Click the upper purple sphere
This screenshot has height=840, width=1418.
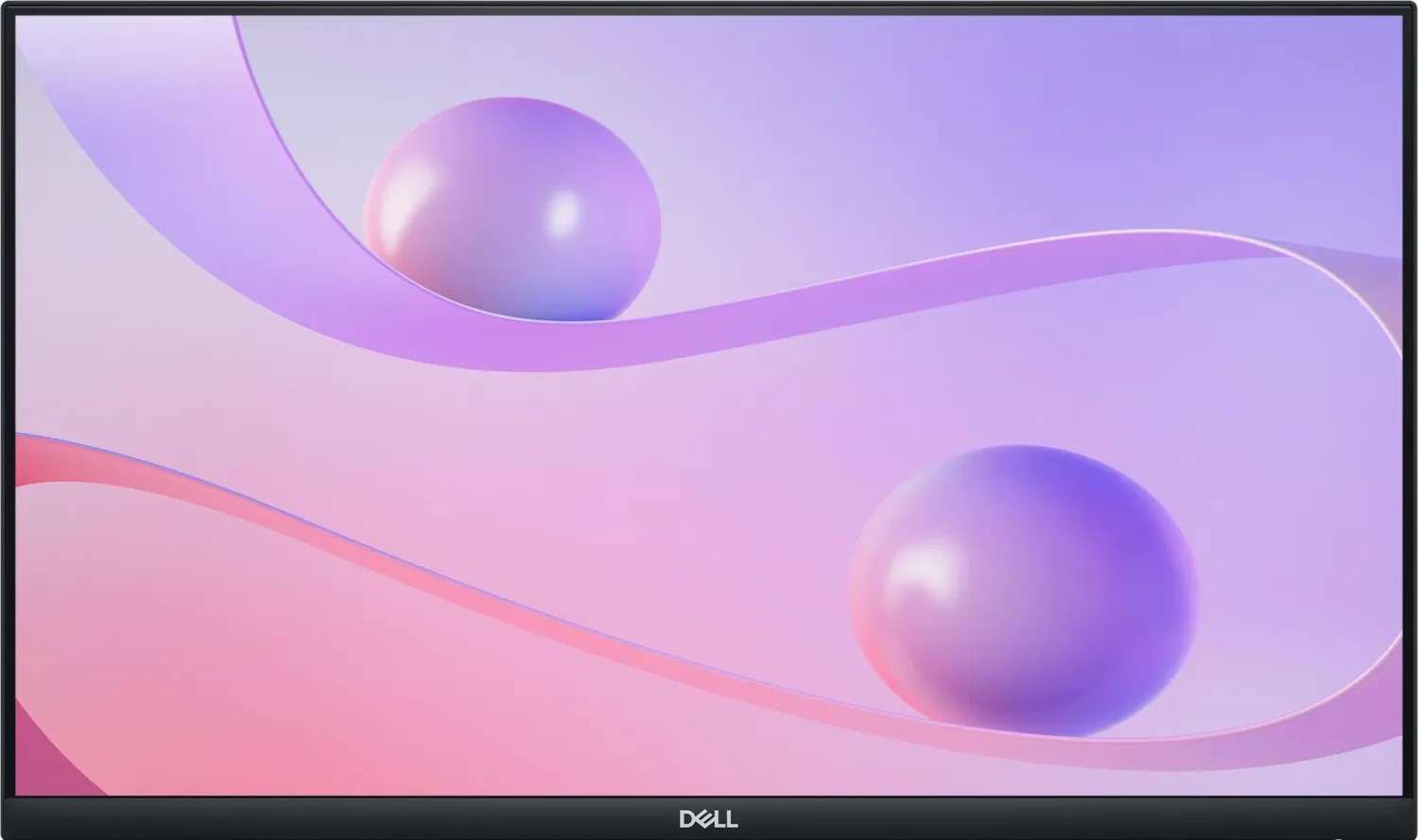pos(511,208)
